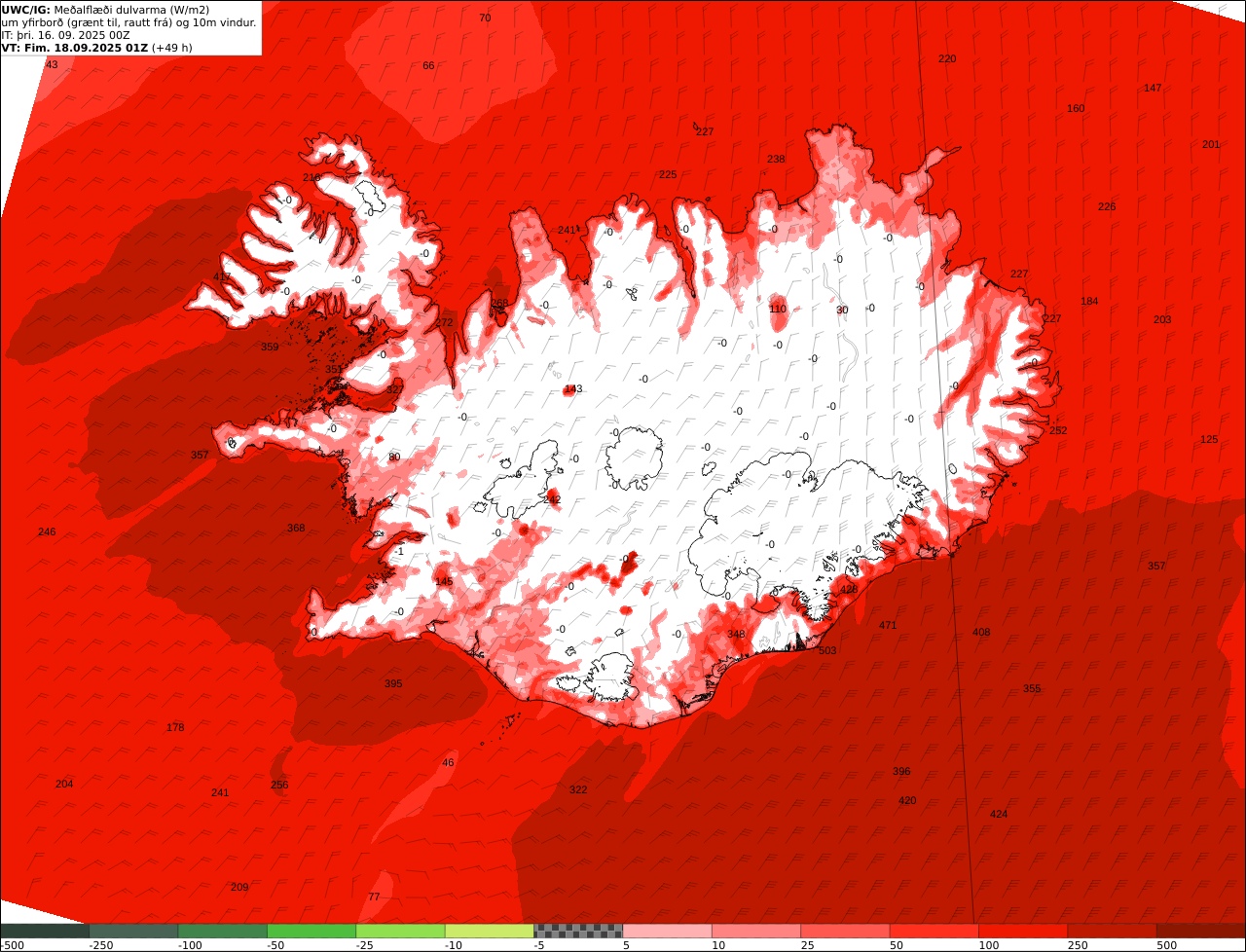Click the map value '66'
This screenshot has height=952, width=1246.
[428, 65]
